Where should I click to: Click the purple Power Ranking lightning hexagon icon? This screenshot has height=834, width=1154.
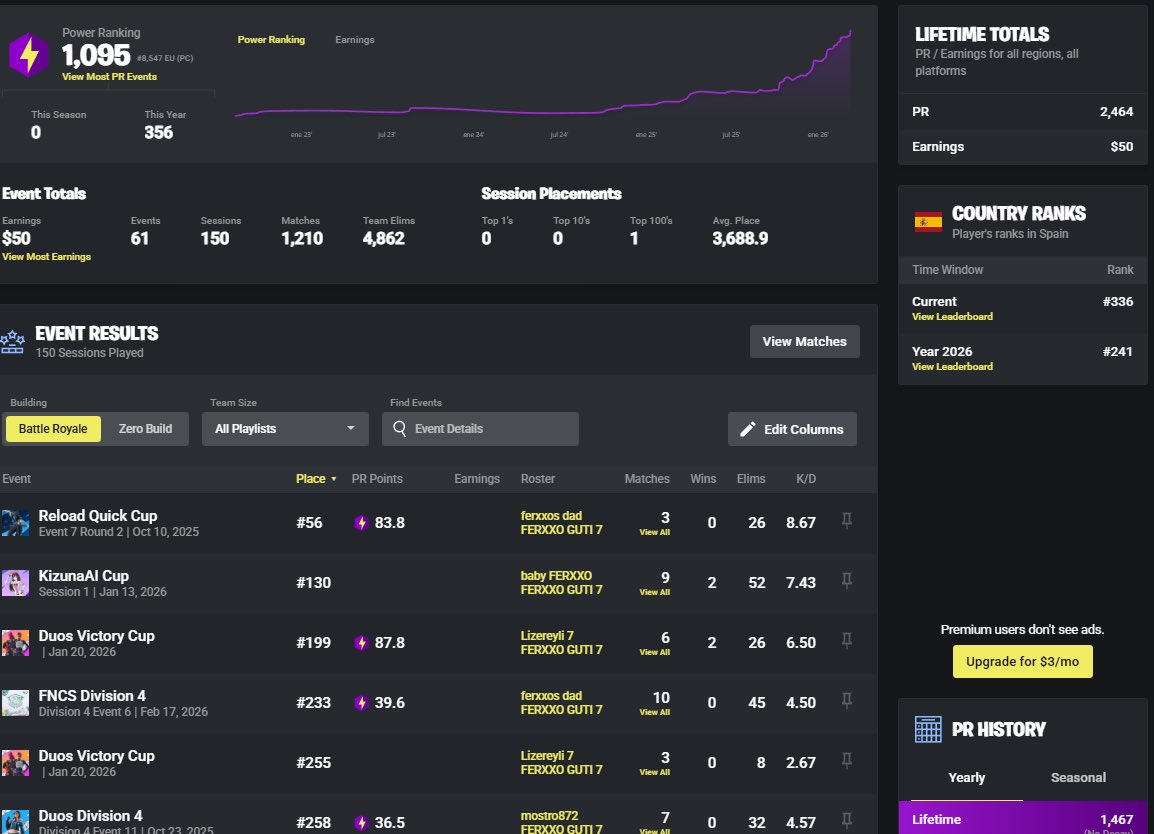click(x=29, y=54)
